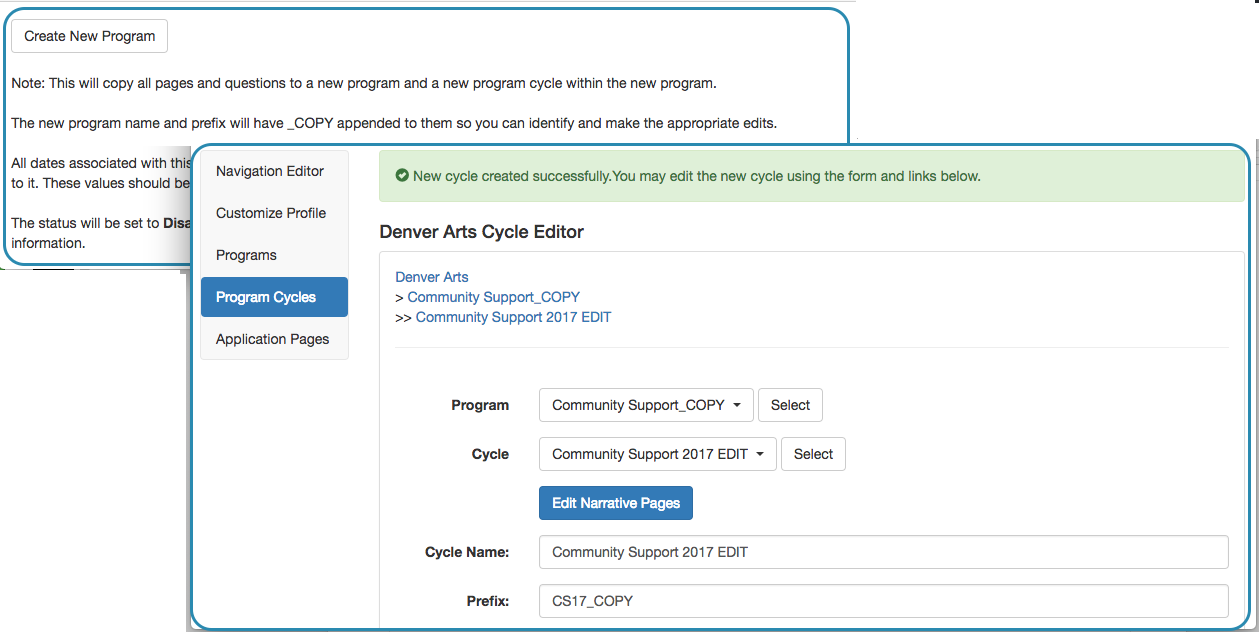The height and width of the screenshot is (632, 1259).
Task: Click the green success notification banner
Action: 812,176
